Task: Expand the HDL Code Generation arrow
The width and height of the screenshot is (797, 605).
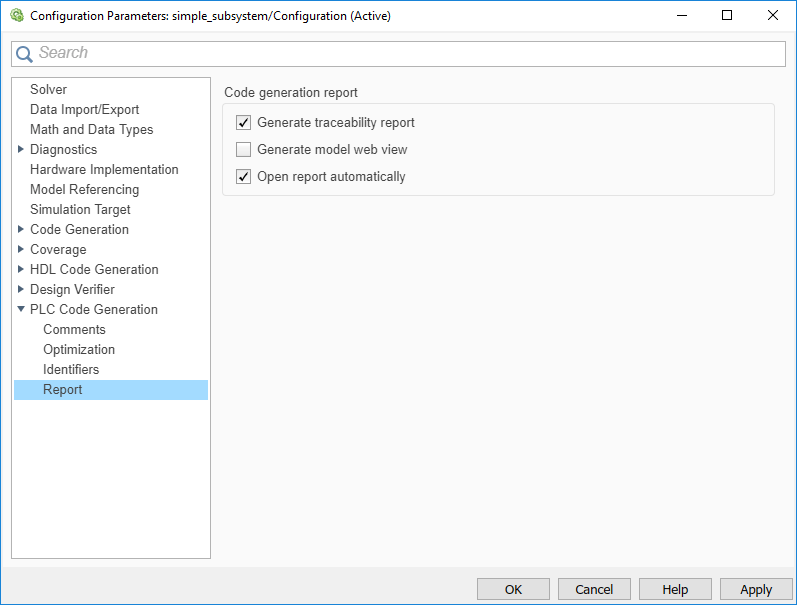Action: click(x=21, y=269)
